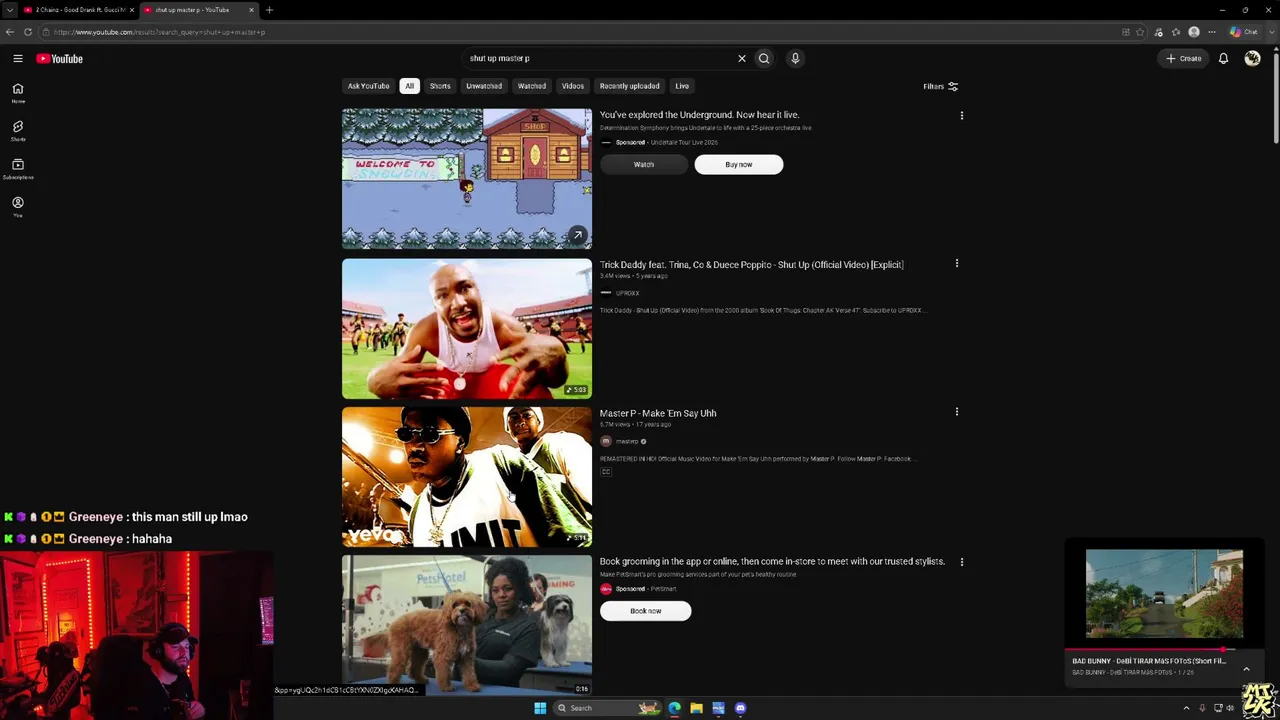The image size is (1280, 720).
Task: Open the PetSmart Book grooming headline
Action: tap(772, 562)
